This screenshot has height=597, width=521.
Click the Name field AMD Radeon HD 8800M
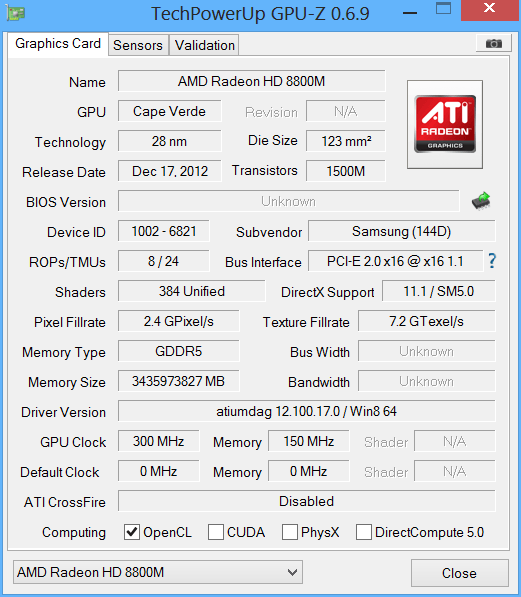pyautogui.click(x=252, y=81)
